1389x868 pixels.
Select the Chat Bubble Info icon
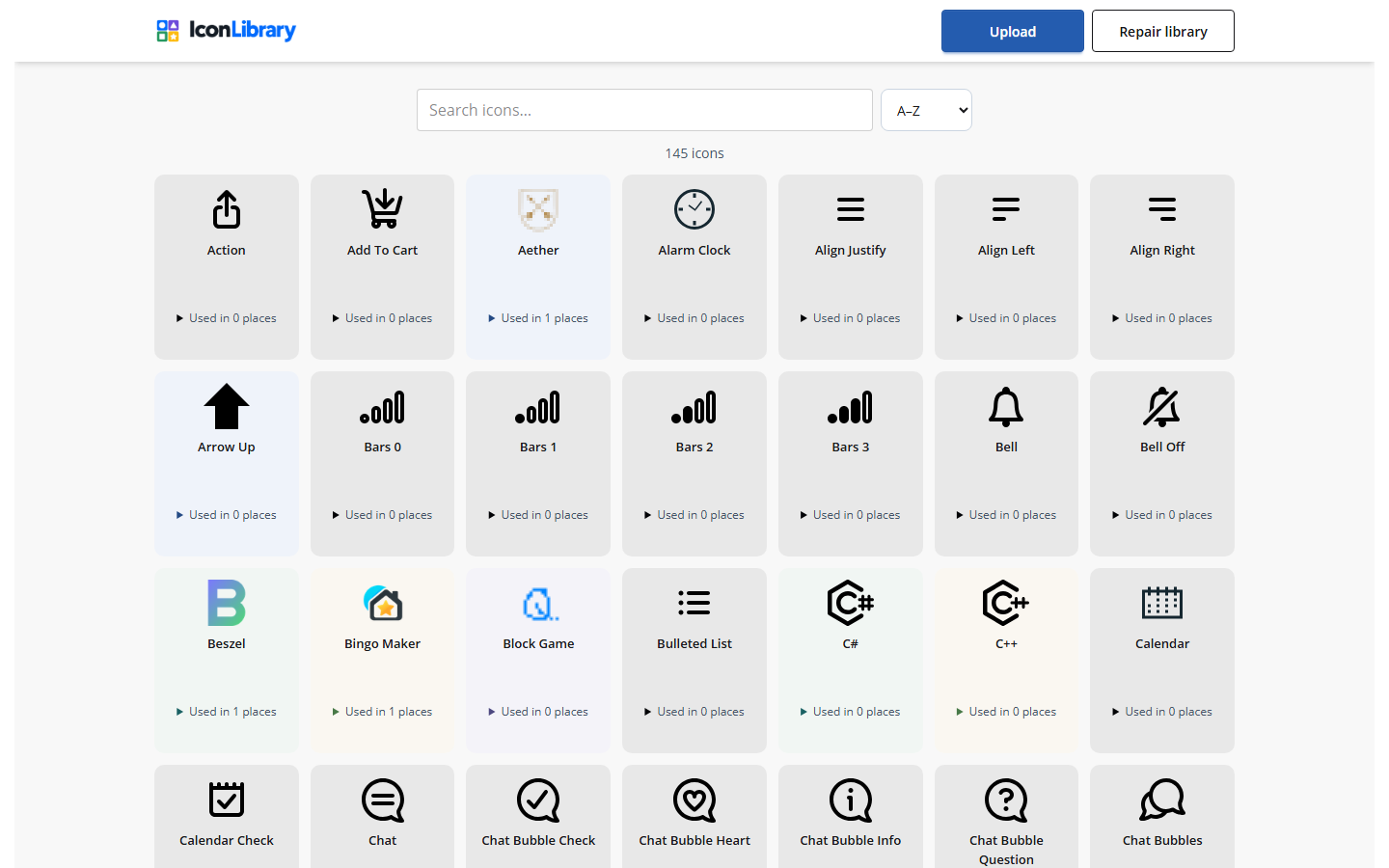pos(851,800)
